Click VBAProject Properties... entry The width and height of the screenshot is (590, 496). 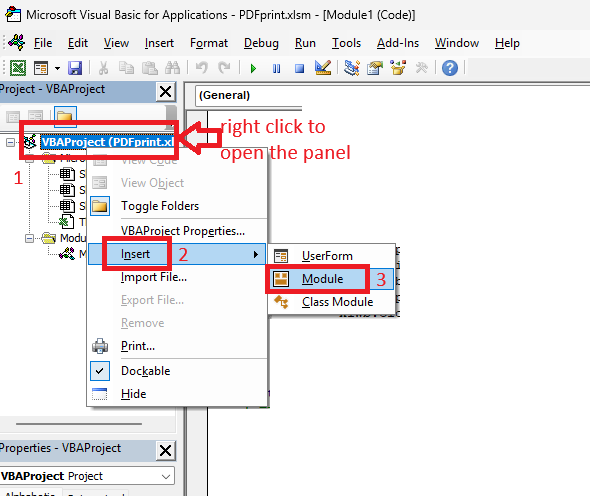tap(183, 230)
